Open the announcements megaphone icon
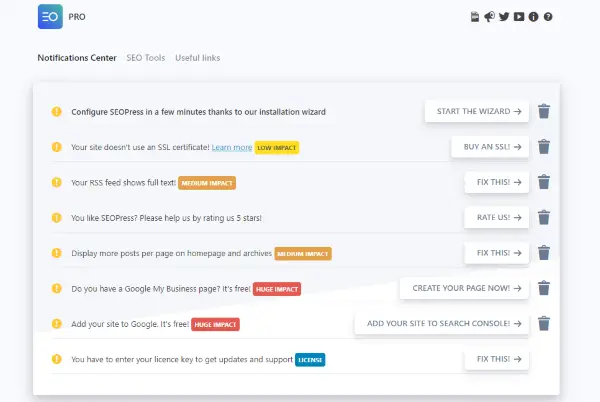 (x=489, y=17)
